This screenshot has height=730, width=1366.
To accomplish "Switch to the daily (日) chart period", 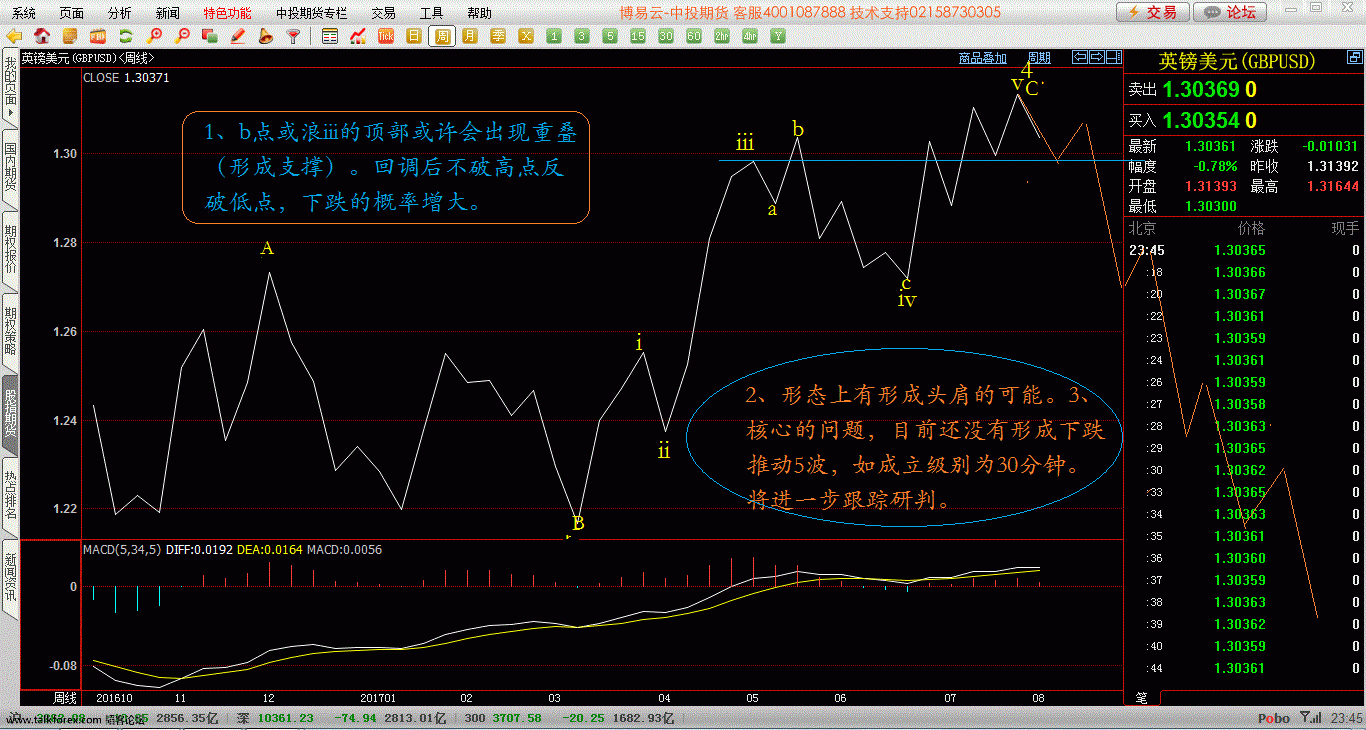I will pyautogui.click(x=414, y=36).
